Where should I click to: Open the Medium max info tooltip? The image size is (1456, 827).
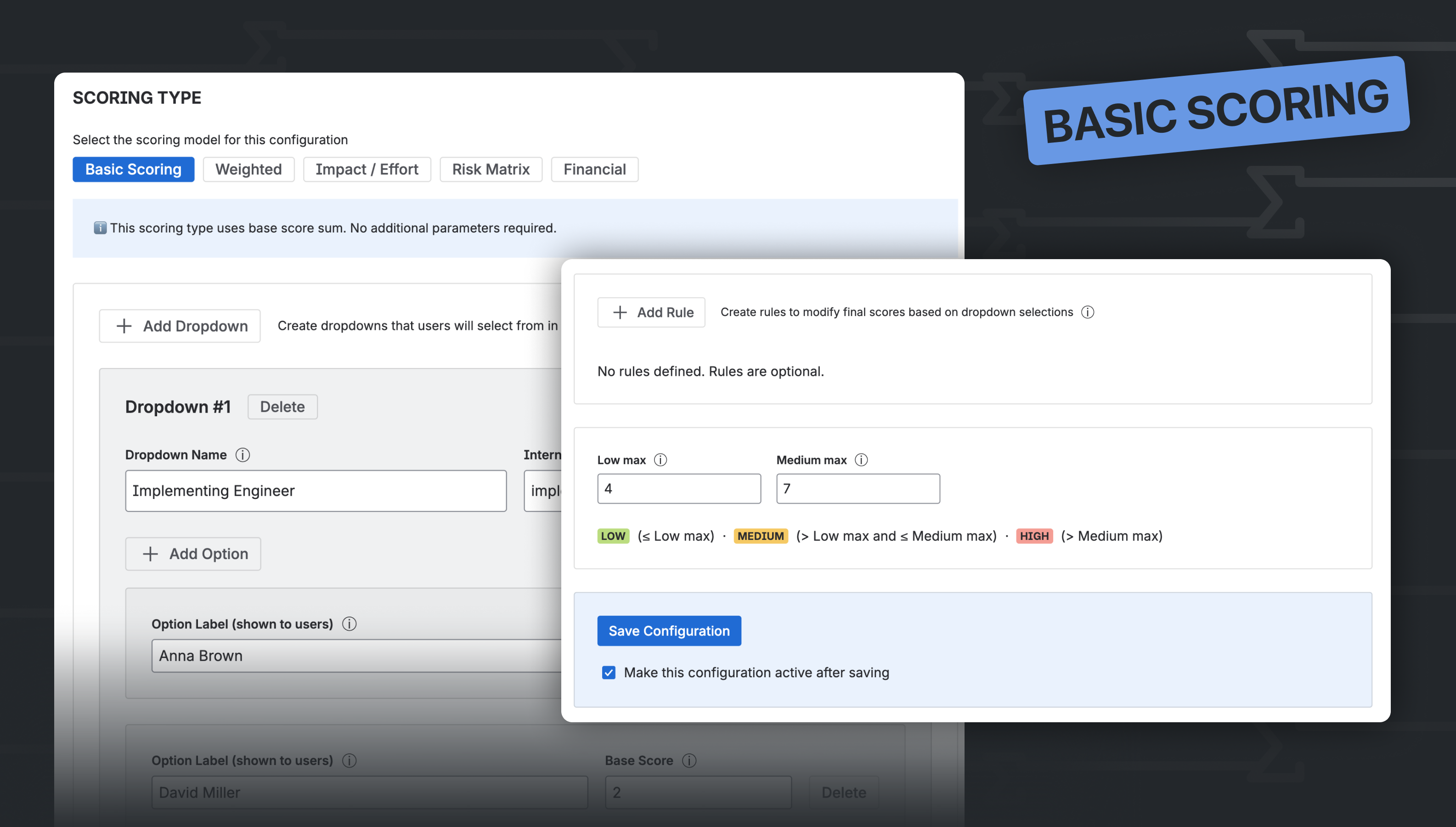click(x=861, y=460)
